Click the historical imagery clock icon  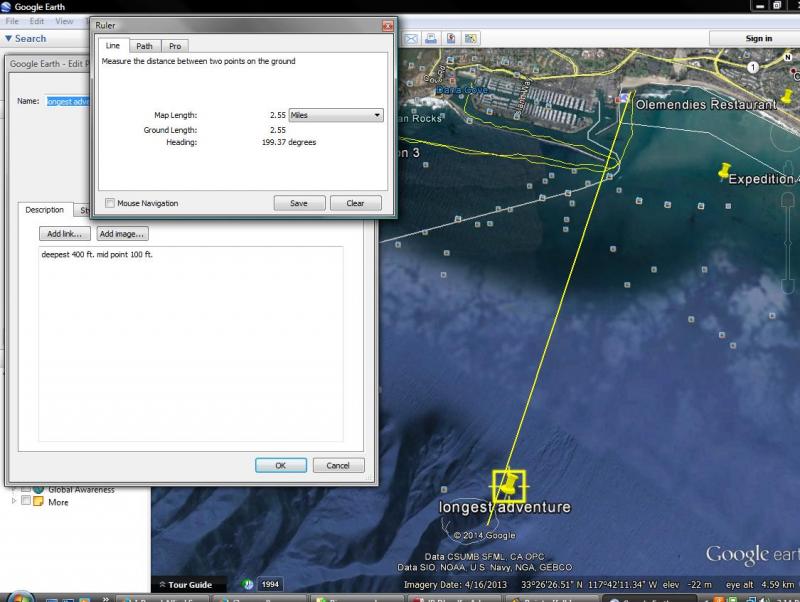[x=248, y=585]
